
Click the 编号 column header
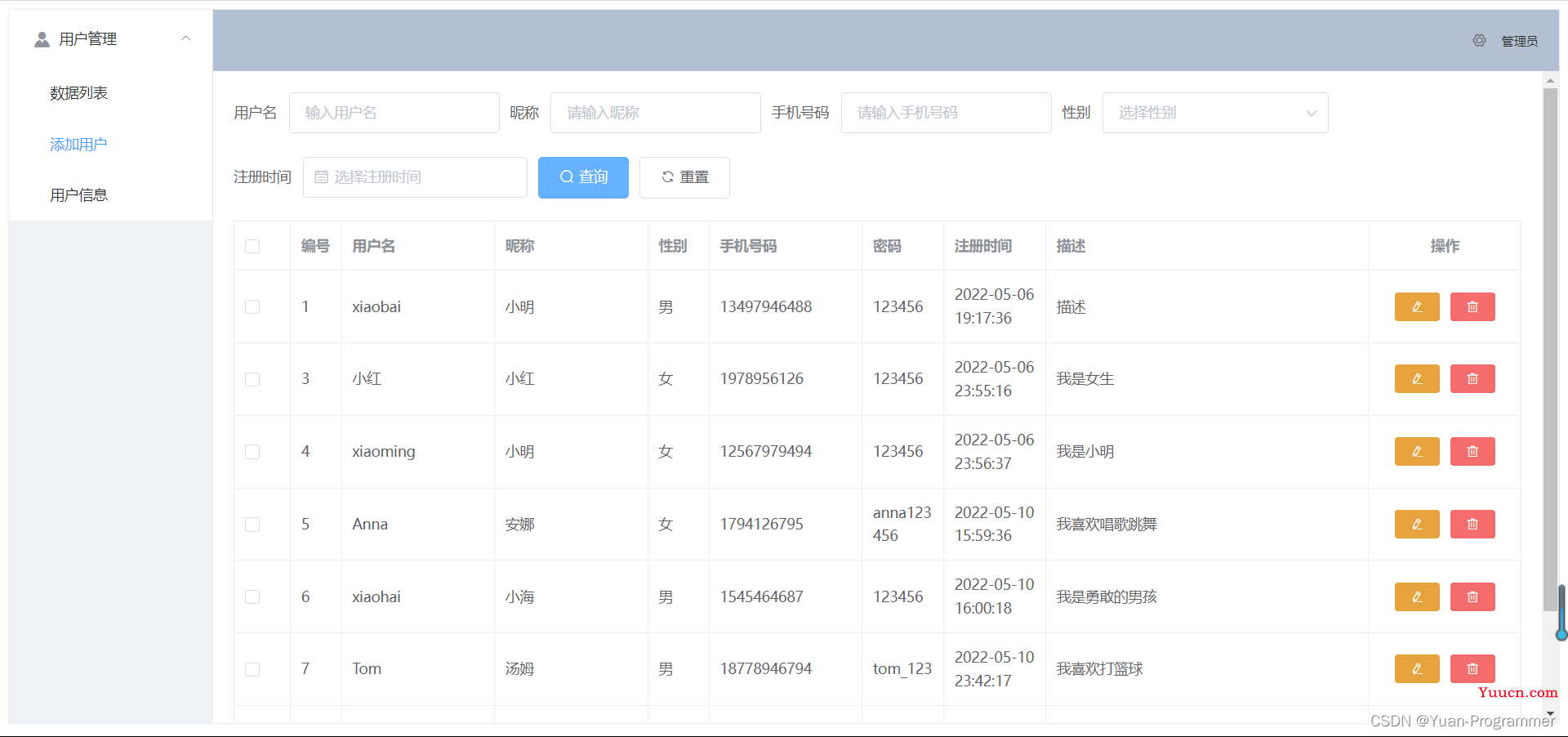(315, 246)
